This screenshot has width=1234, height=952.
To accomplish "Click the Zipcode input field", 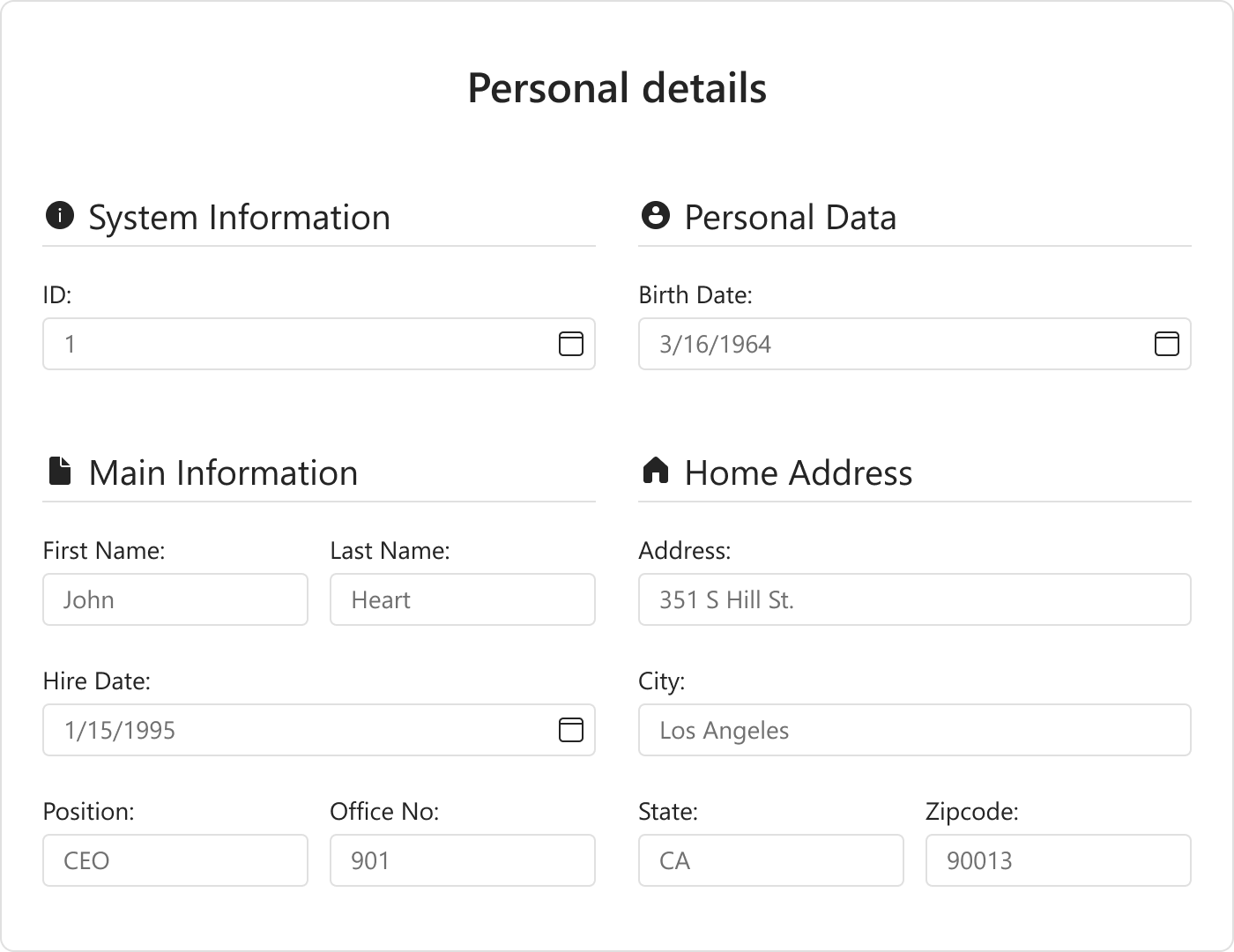I will 1058,860.
